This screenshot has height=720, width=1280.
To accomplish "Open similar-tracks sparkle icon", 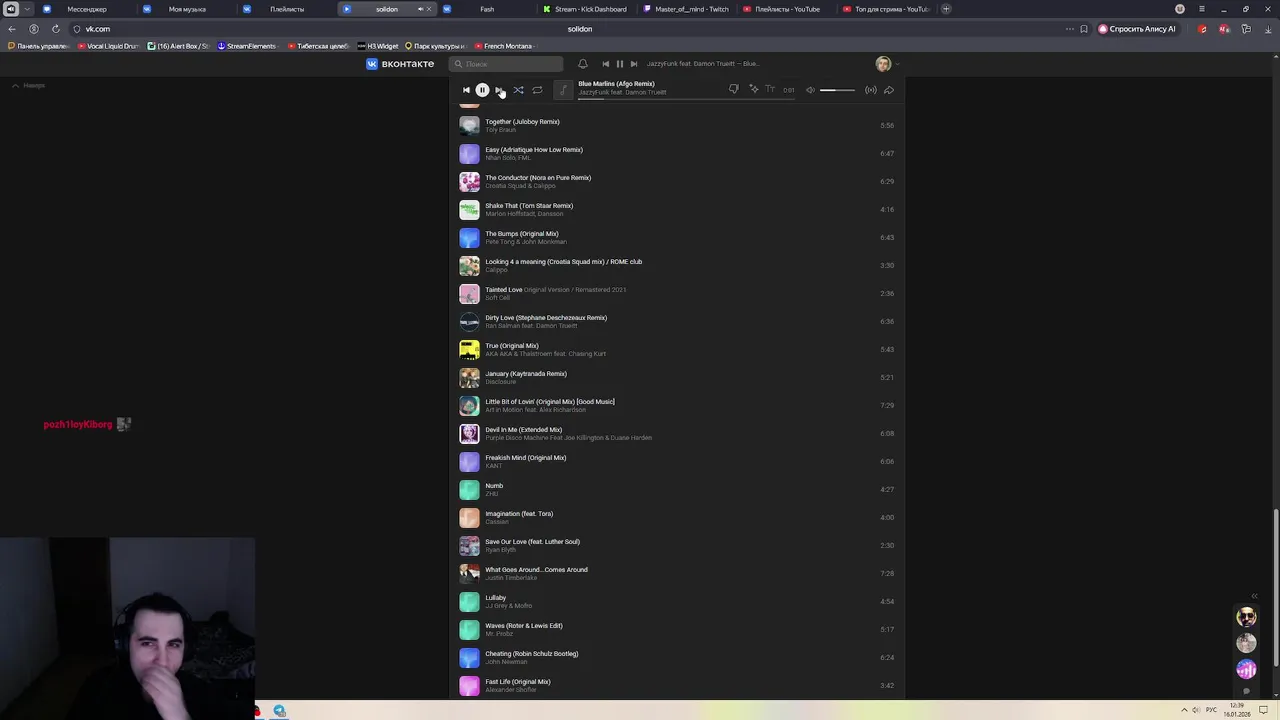I will pyautogui.click(x=753, y=90).
